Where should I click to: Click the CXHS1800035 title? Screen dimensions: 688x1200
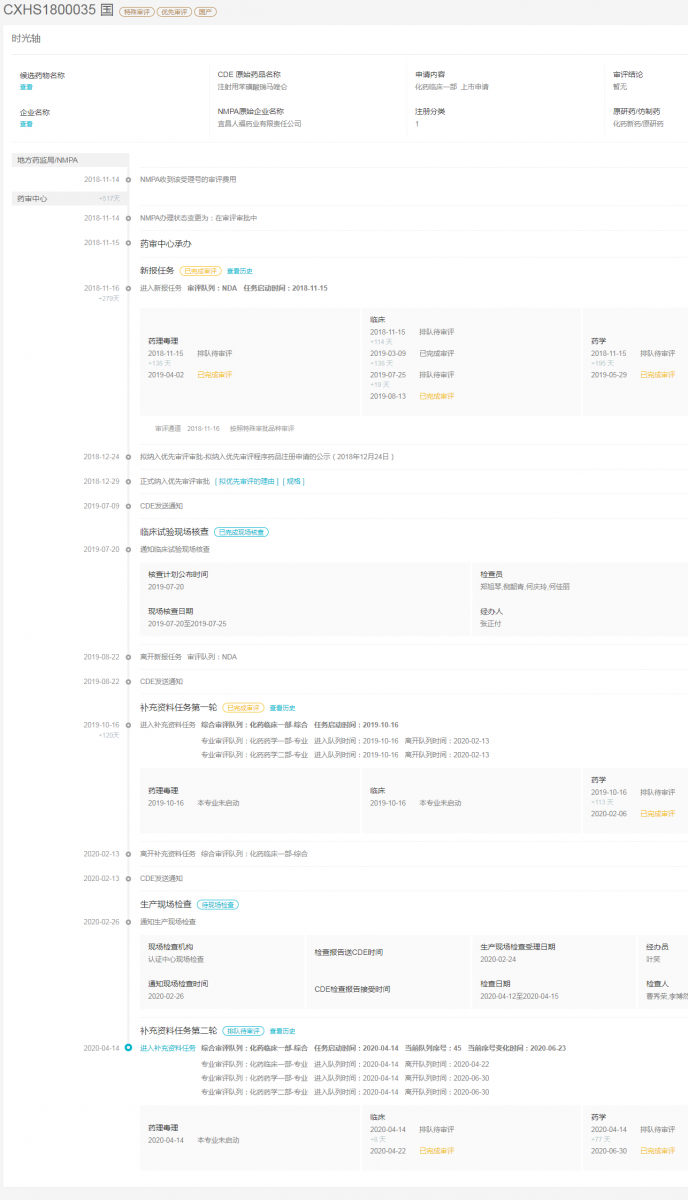(x=49, y=11)
